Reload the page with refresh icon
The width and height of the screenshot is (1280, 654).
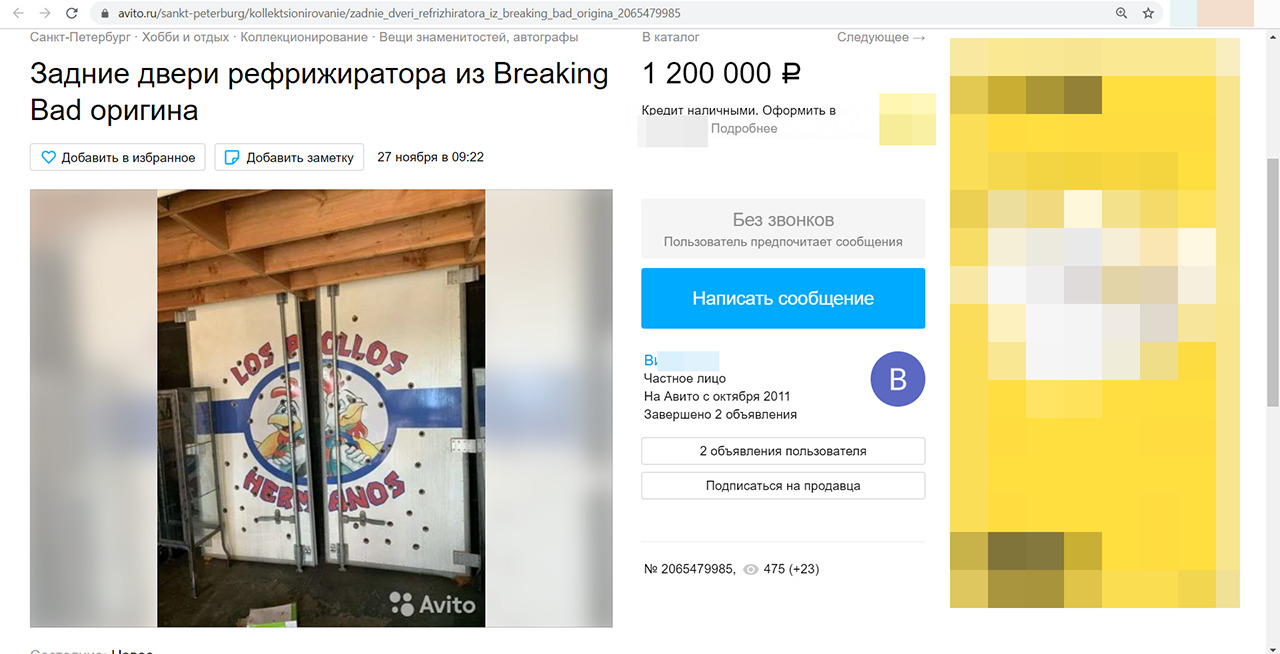72,14
